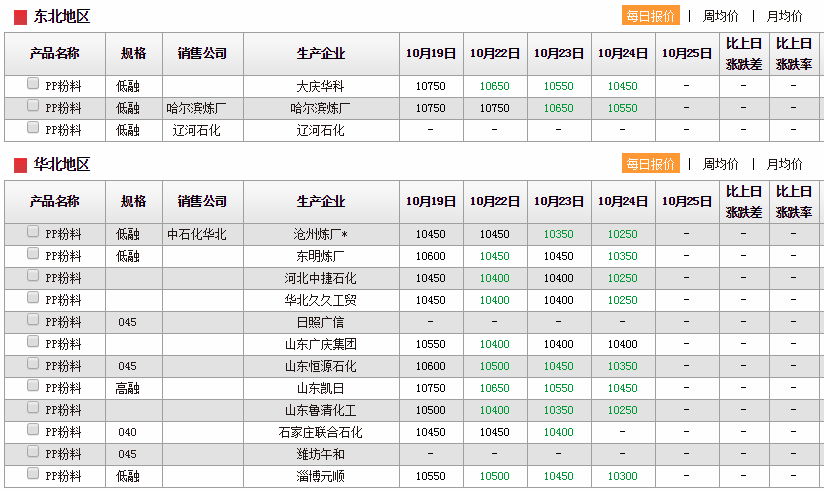
Task: Open 每日报价 tab in 东北地区 section
Action: pyautogui.click(x=651, y=16)
